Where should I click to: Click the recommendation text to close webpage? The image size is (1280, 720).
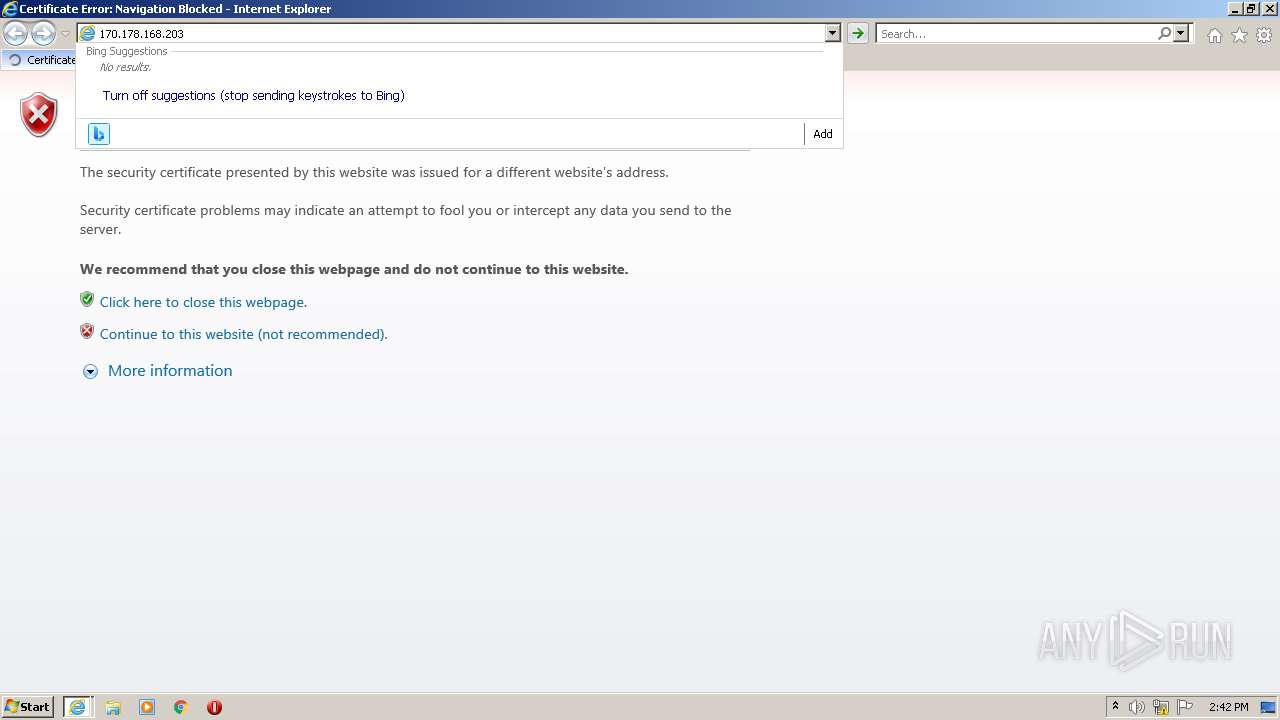[x=354, y=269]
